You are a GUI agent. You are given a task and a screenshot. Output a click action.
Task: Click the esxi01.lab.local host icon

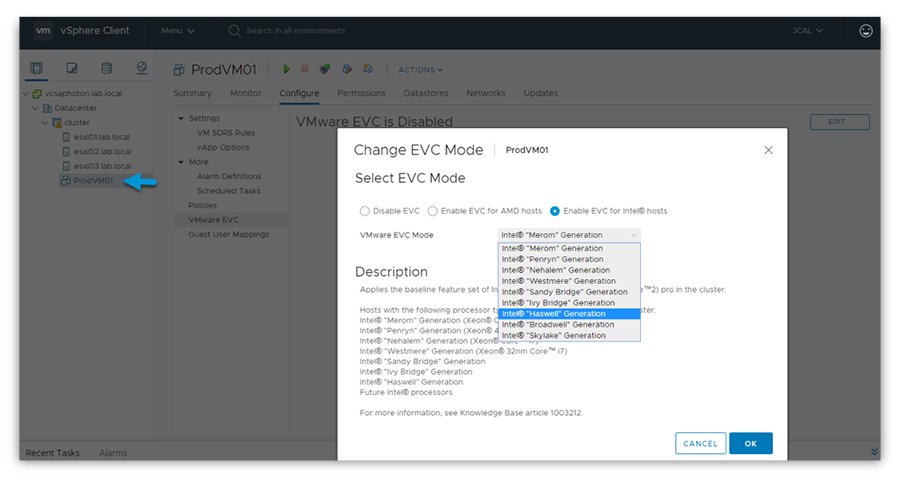click(x=66, y=137)
